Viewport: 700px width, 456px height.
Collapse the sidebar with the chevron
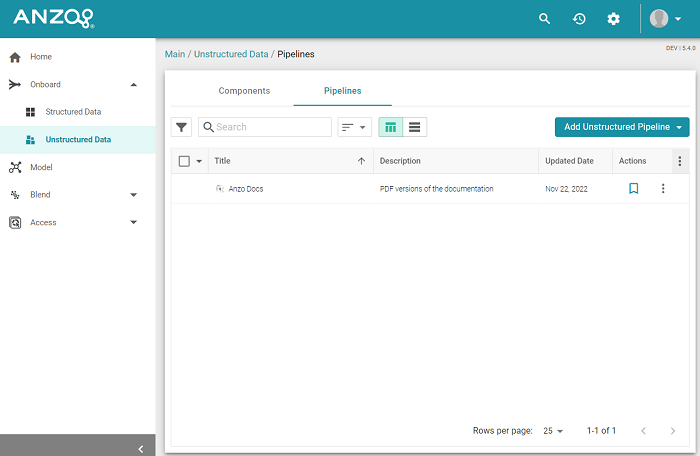tap(141, 449)
